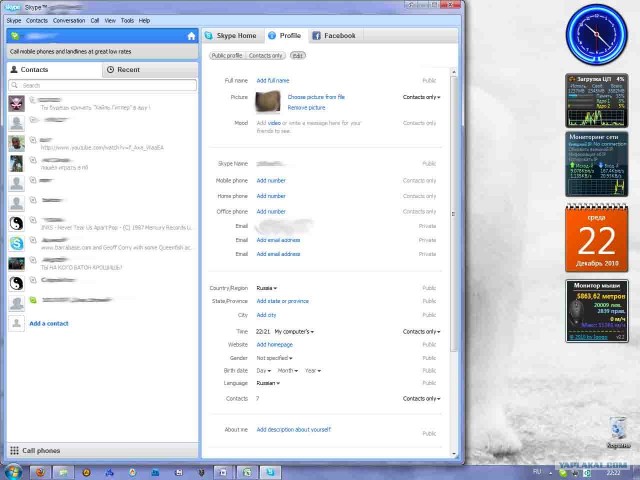Screen dimensions: 640x480
Task: Open the contact with mood "пошёл играть в mf"
Action: (x=102, y=164)
